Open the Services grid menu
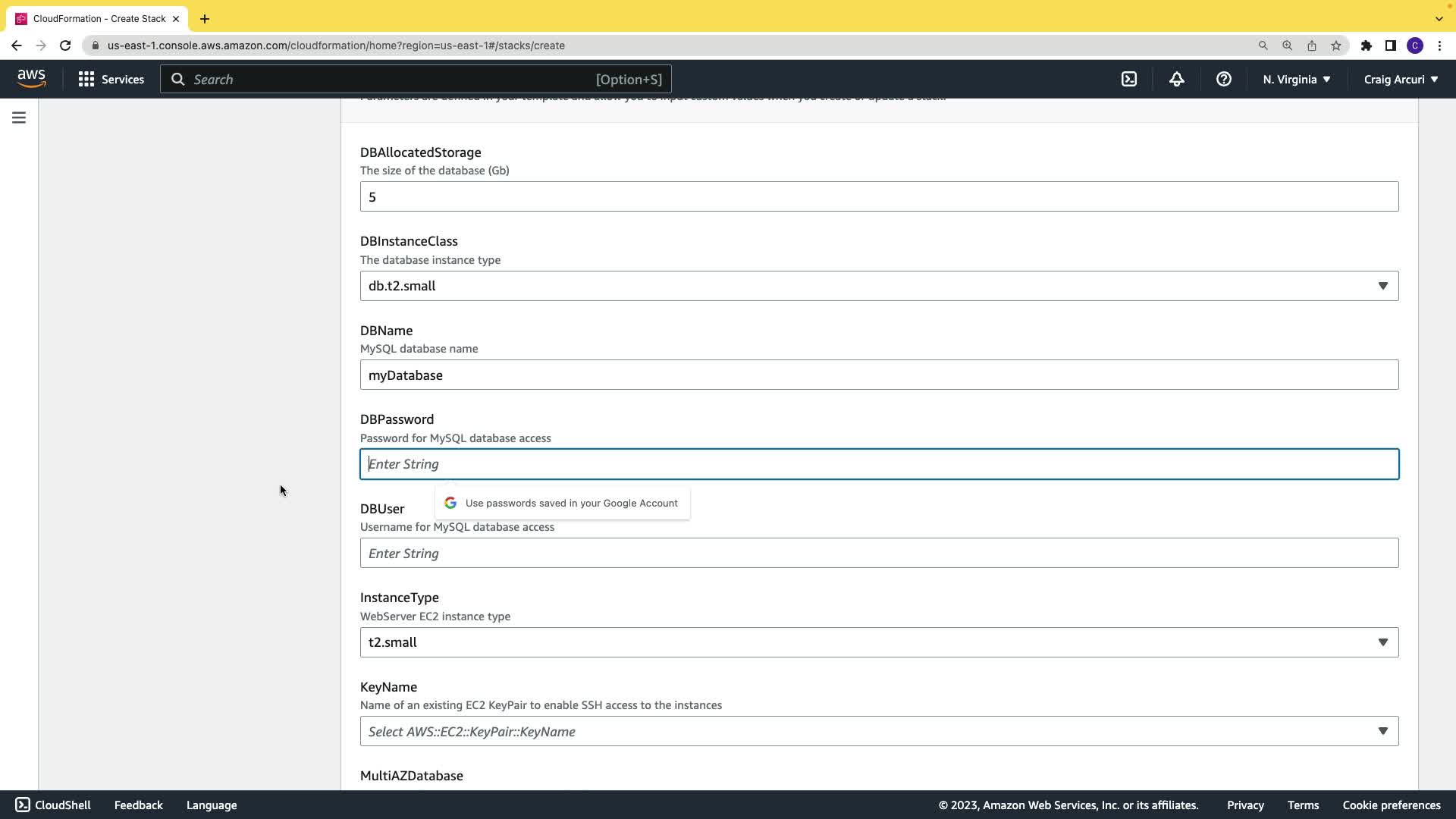The width and height of the screenshot is (1456, 819). 111,79
